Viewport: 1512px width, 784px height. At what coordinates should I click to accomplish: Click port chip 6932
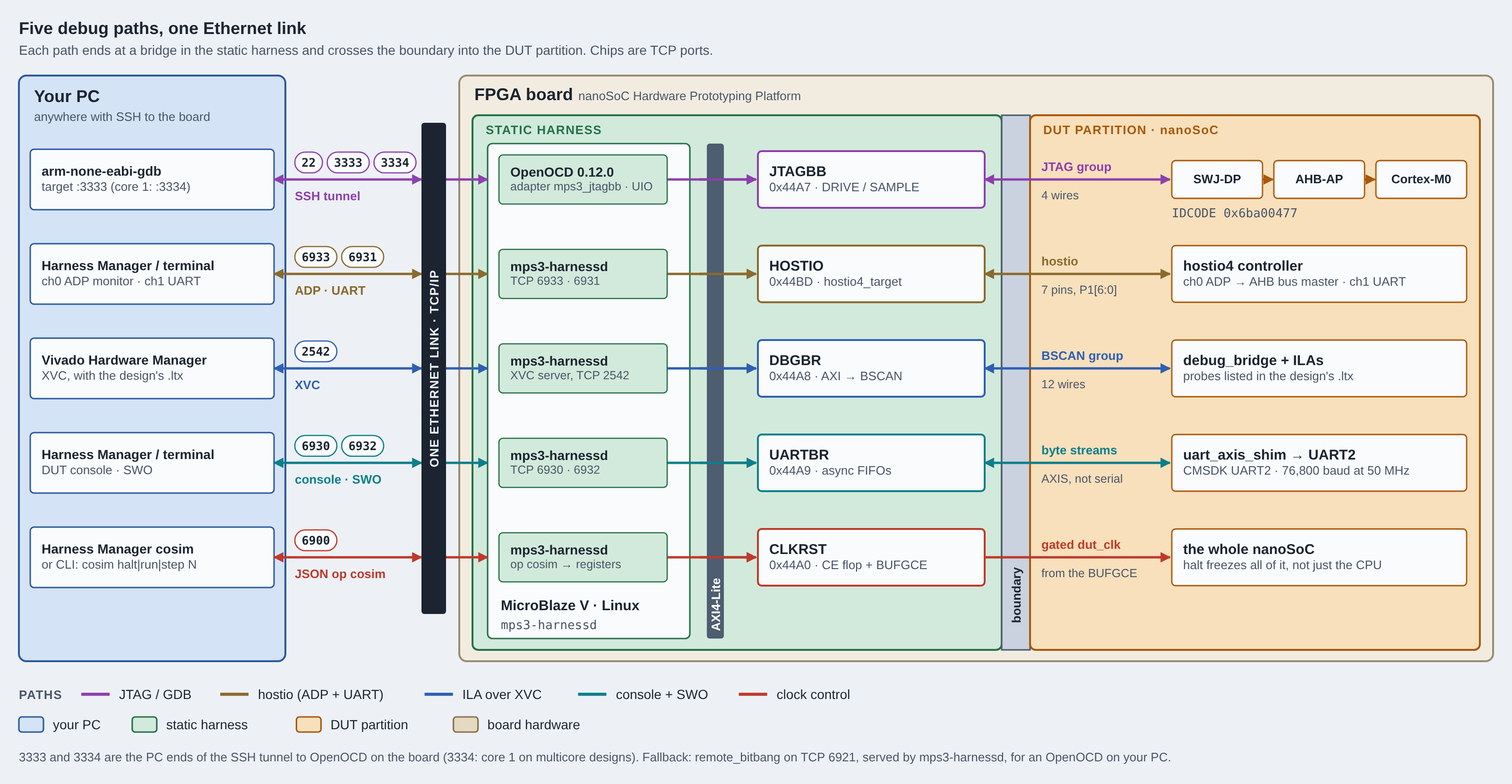click(363, 446)
